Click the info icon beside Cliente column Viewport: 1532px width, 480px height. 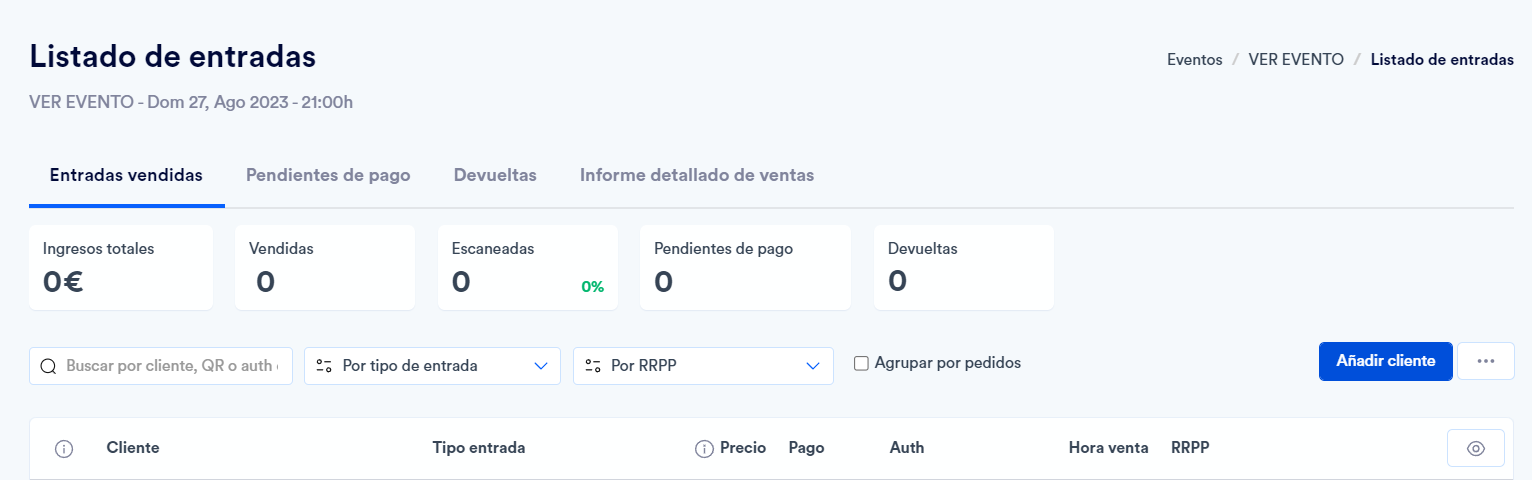[64, 449]
